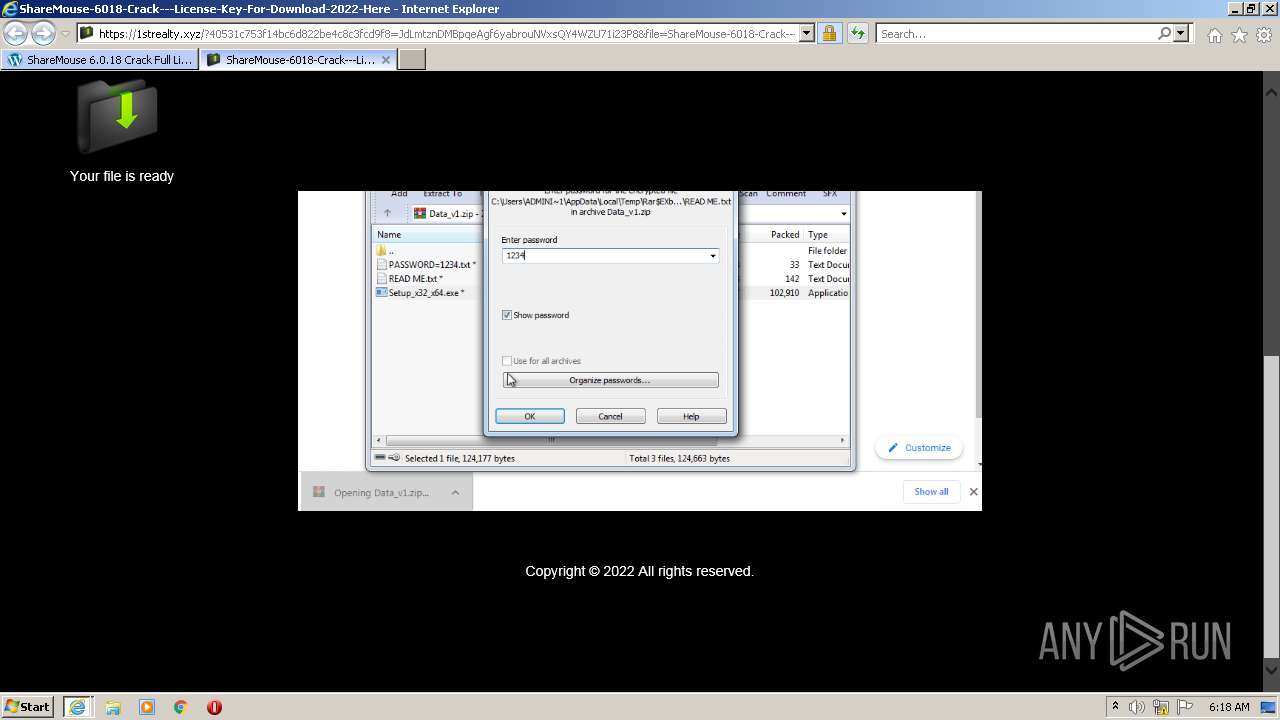
Task: Expand the password field dropdown arrow
Action: coord(713,256)
